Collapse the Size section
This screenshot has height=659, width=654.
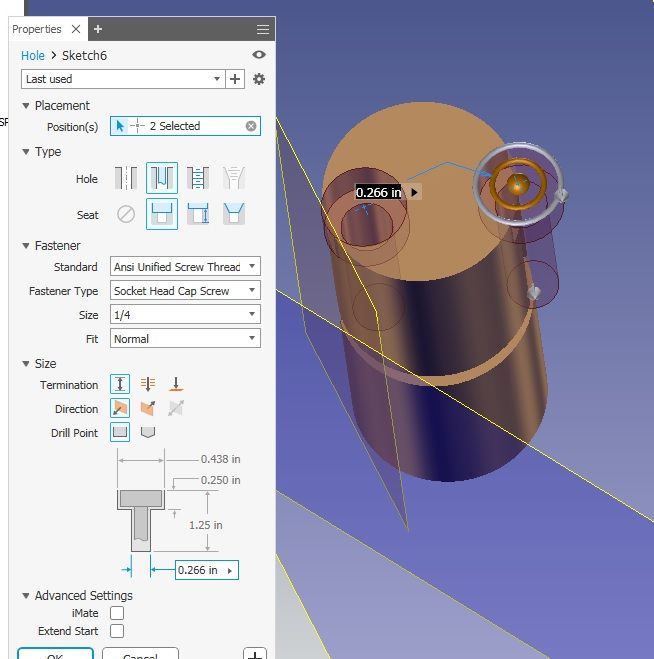(26, 364)
